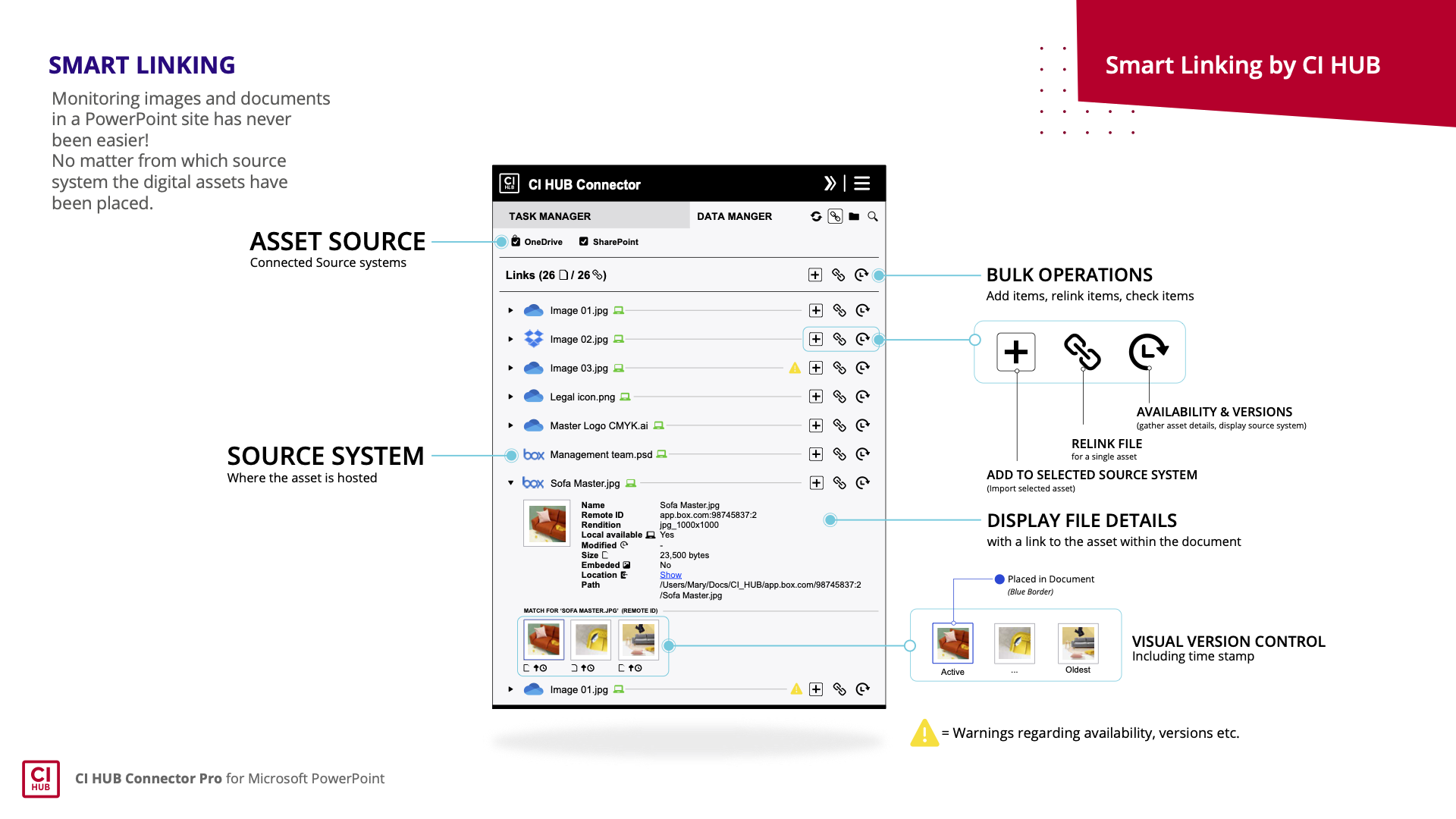Click the large clock-arrow icon in the callout
The height and width of the screenshot is (819, 1456).
(1148, 352)
